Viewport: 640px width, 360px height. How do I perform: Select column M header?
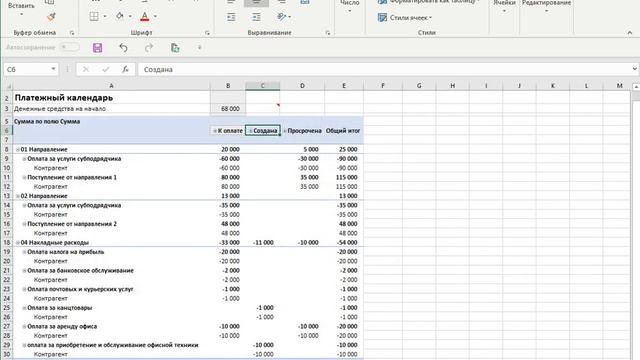620,86
